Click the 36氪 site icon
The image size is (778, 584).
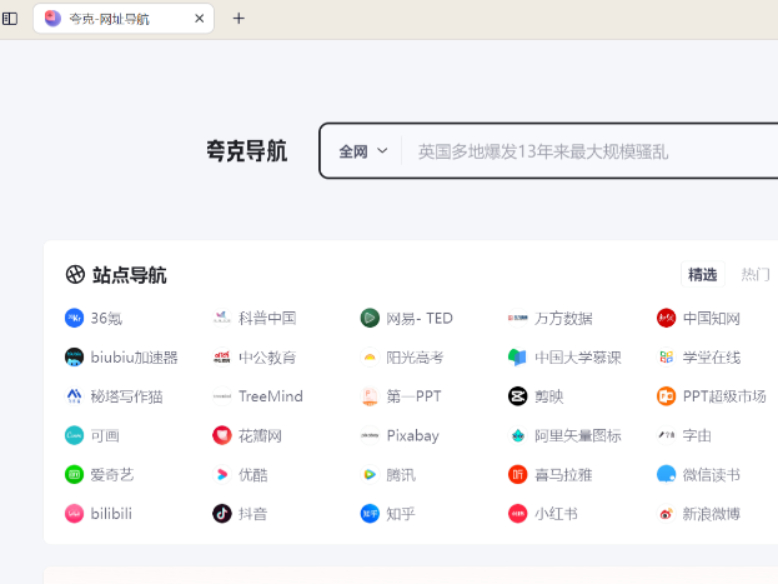(x=74, y=318)
